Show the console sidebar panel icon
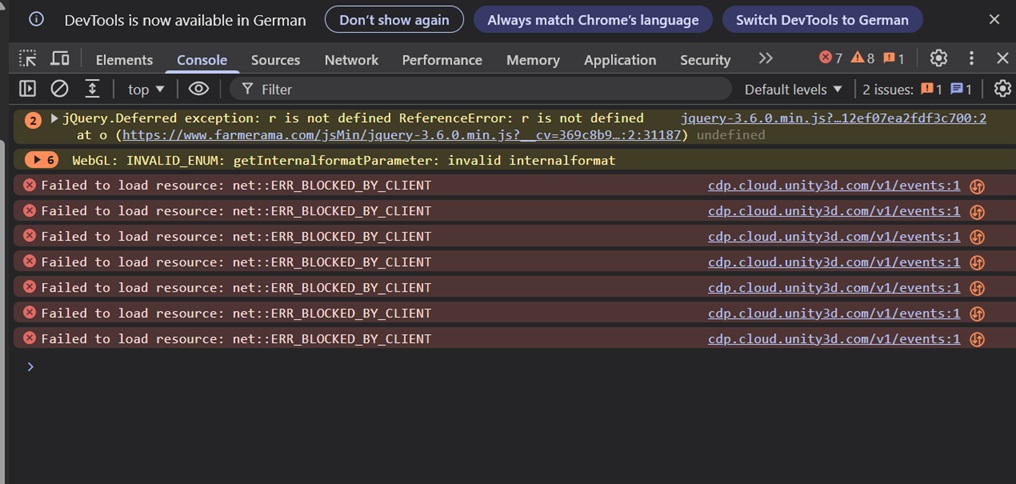Image resolution: width=1016 pixels, height=484 pixels. pyautogui.click(x=27, y=89)
